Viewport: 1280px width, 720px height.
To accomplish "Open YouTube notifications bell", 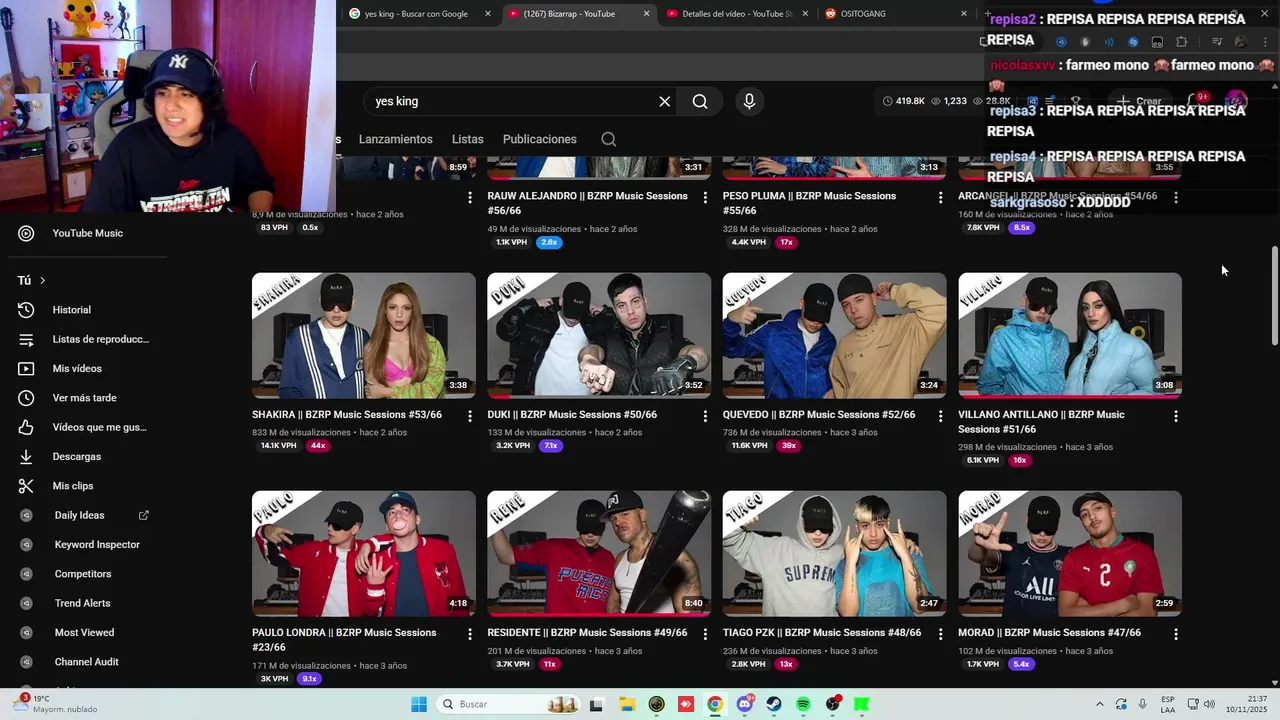I will [x=1196, y=101].
